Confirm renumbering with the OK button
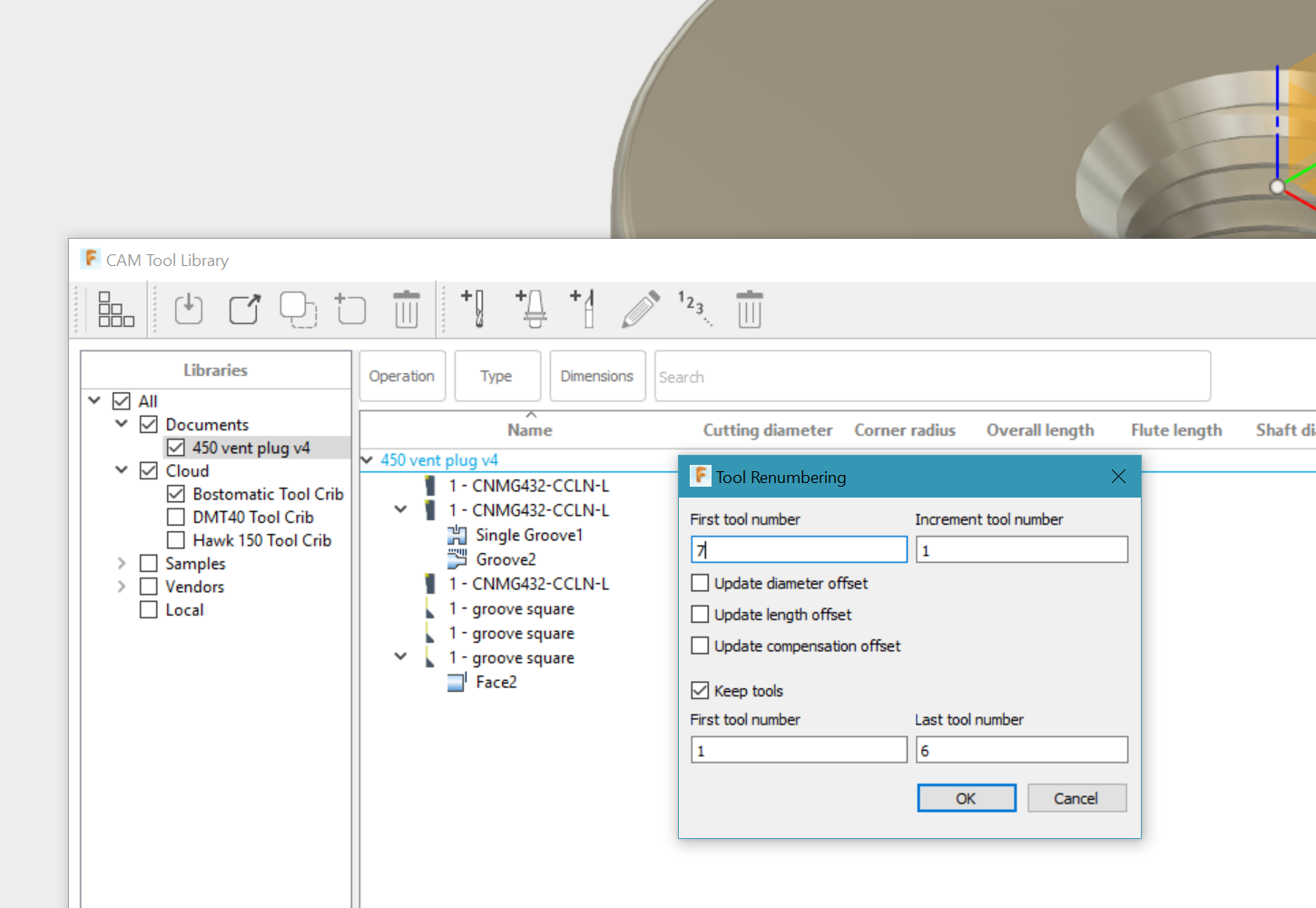Viewport: 1316px width, 908px height. [967, 798]
